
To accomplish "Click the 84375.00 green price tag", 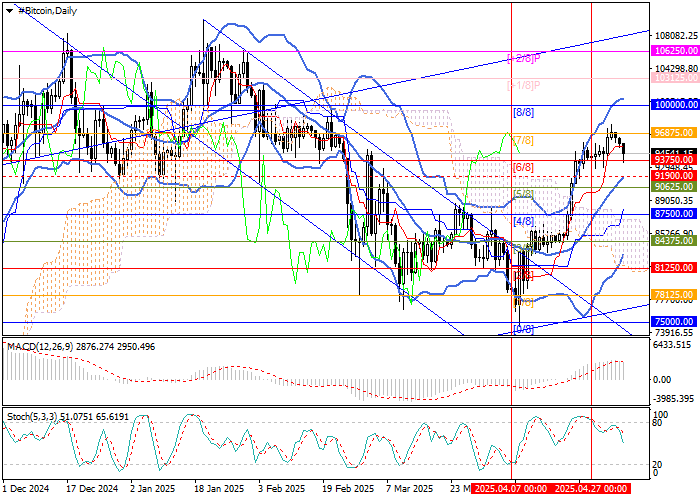I will 671,241.
